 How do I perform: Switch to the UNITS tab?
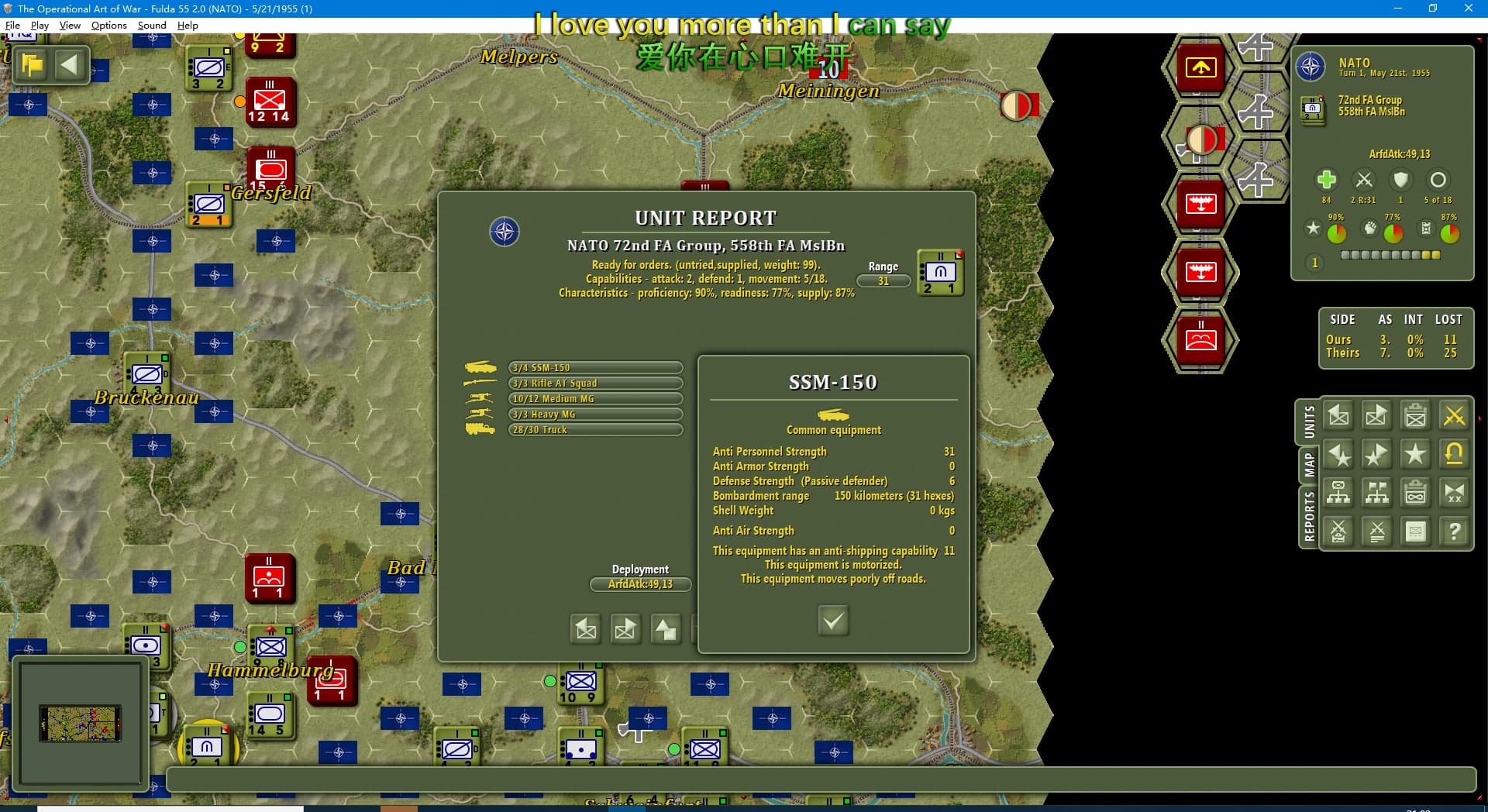(x=1309, y=421)
